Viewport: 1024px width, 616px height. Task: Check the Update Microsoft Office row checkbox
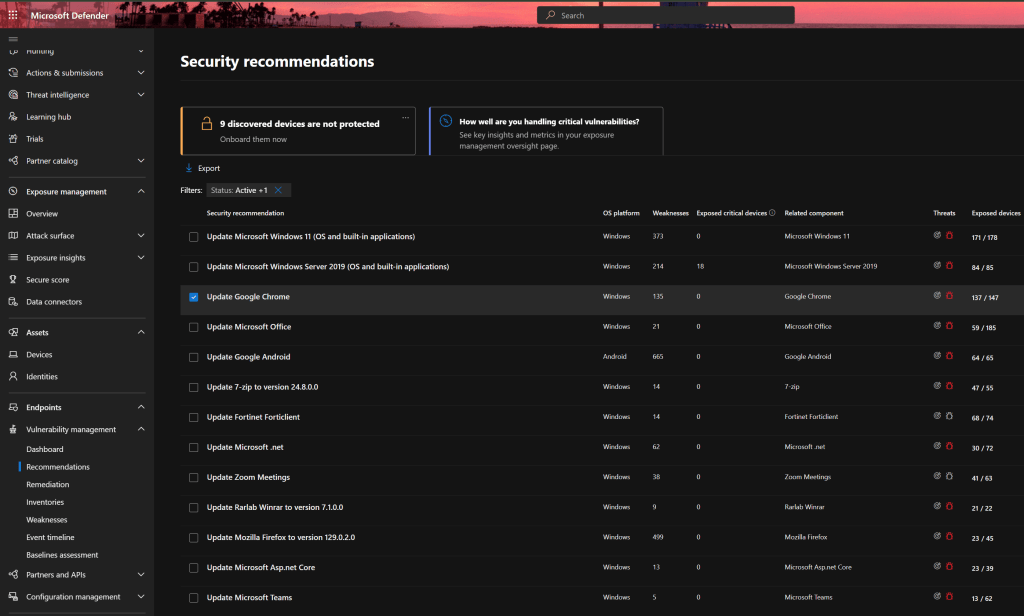[194, 326]
